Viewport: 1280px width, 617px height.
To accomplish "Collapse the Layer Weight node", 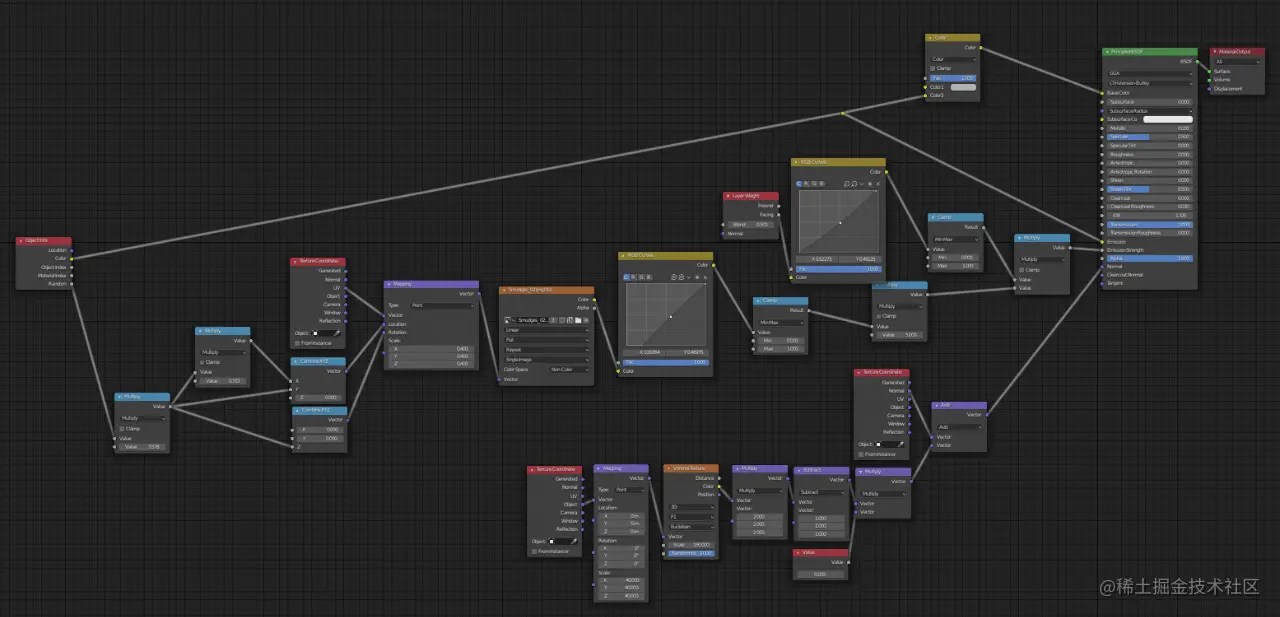I will tap(728, 196).
